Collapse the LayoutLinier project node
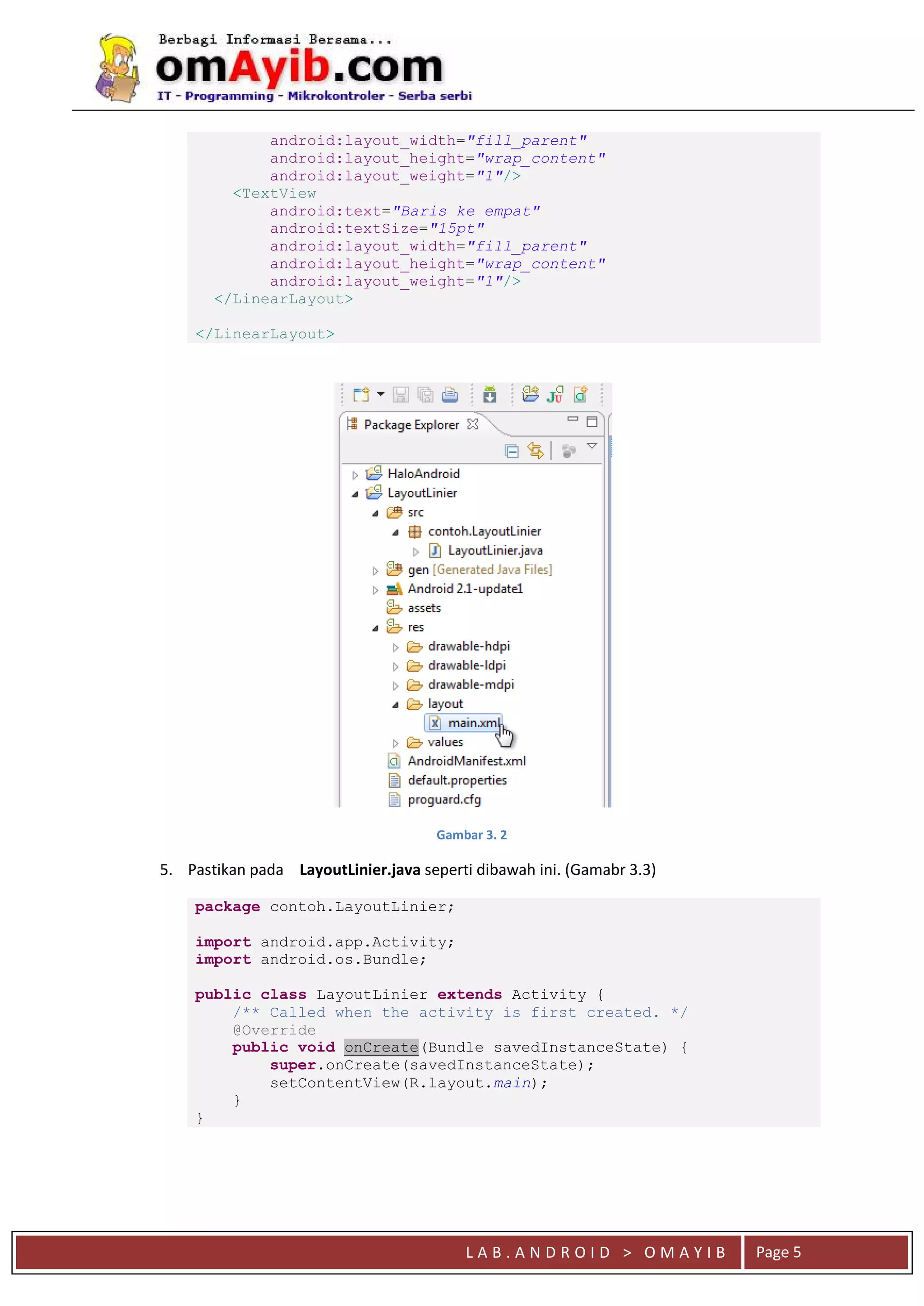Viewport: 924px width, 1306px height. click(355, 494)
